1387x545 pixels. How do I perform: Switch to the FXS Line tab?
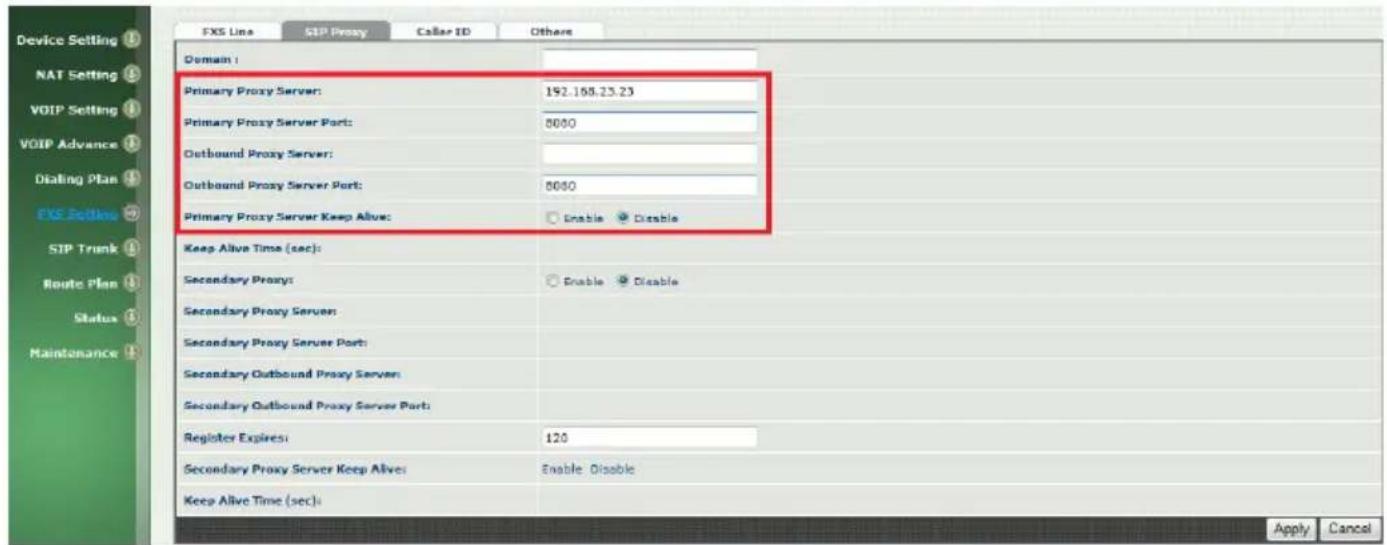click(227, 31)
